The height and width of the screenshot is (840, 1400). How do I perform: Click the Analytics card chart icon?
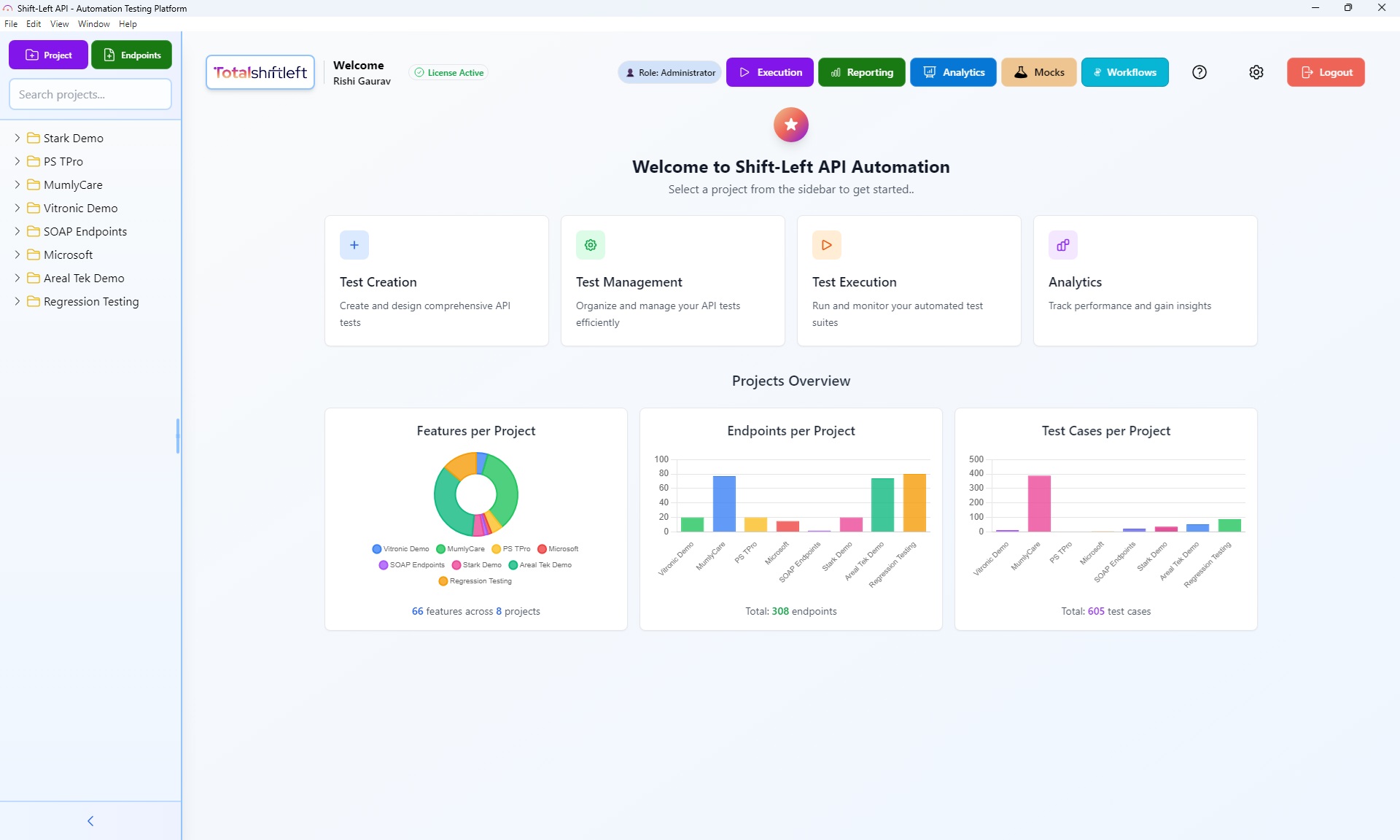tap(1062, 245)
